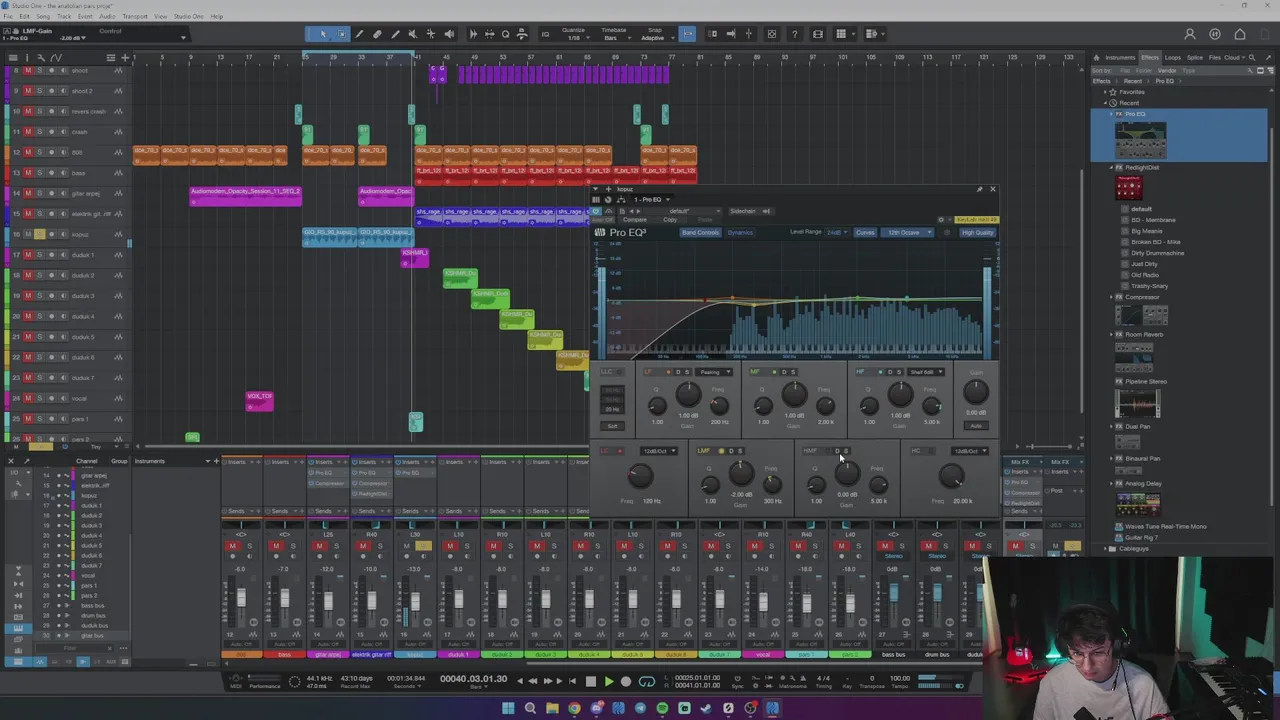Toggle the Loop transport icon
The width and height of the screenshot is (1280, 720).
pyautogui.click(x=647, y=681)
